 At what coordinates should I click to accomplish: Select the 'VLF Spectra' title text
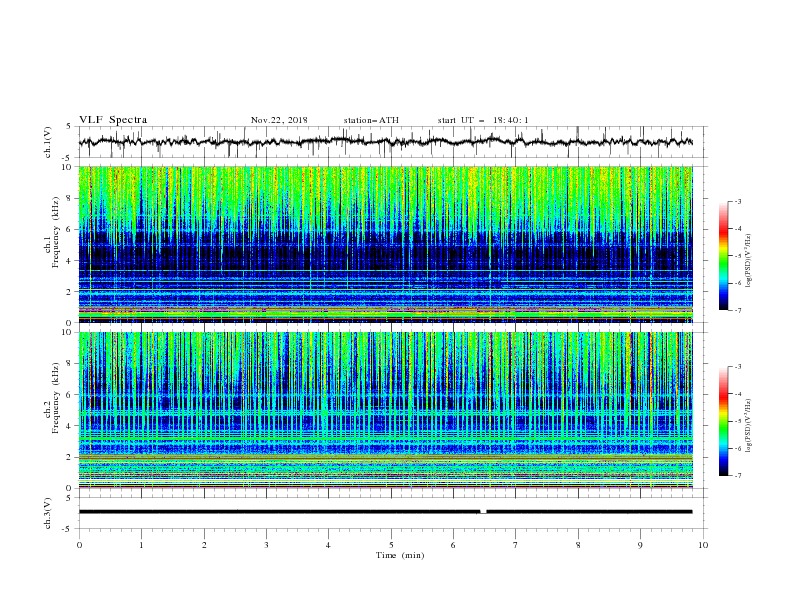tap(113, 120)
